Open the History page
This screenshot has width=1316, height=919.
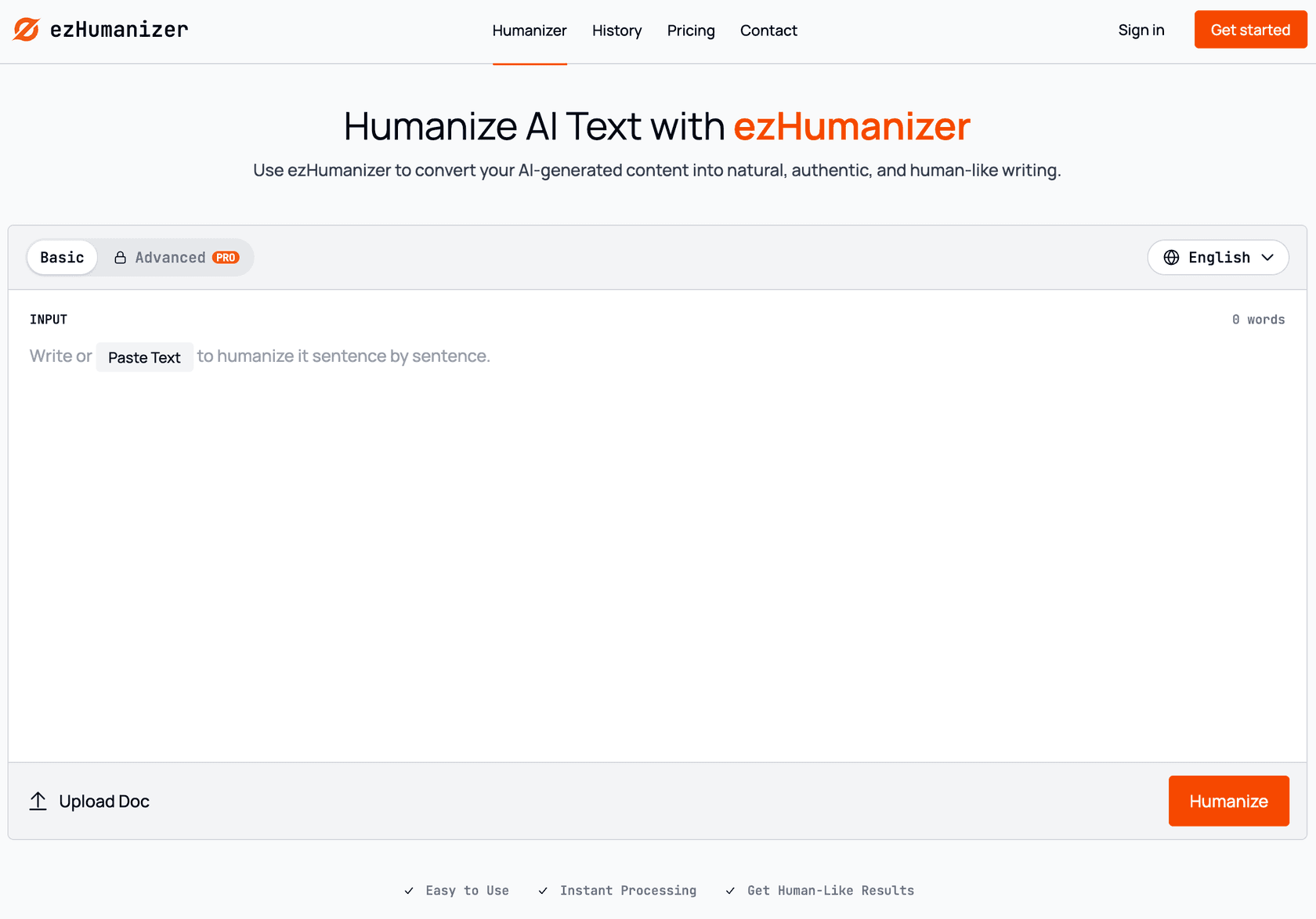[616, 31]
